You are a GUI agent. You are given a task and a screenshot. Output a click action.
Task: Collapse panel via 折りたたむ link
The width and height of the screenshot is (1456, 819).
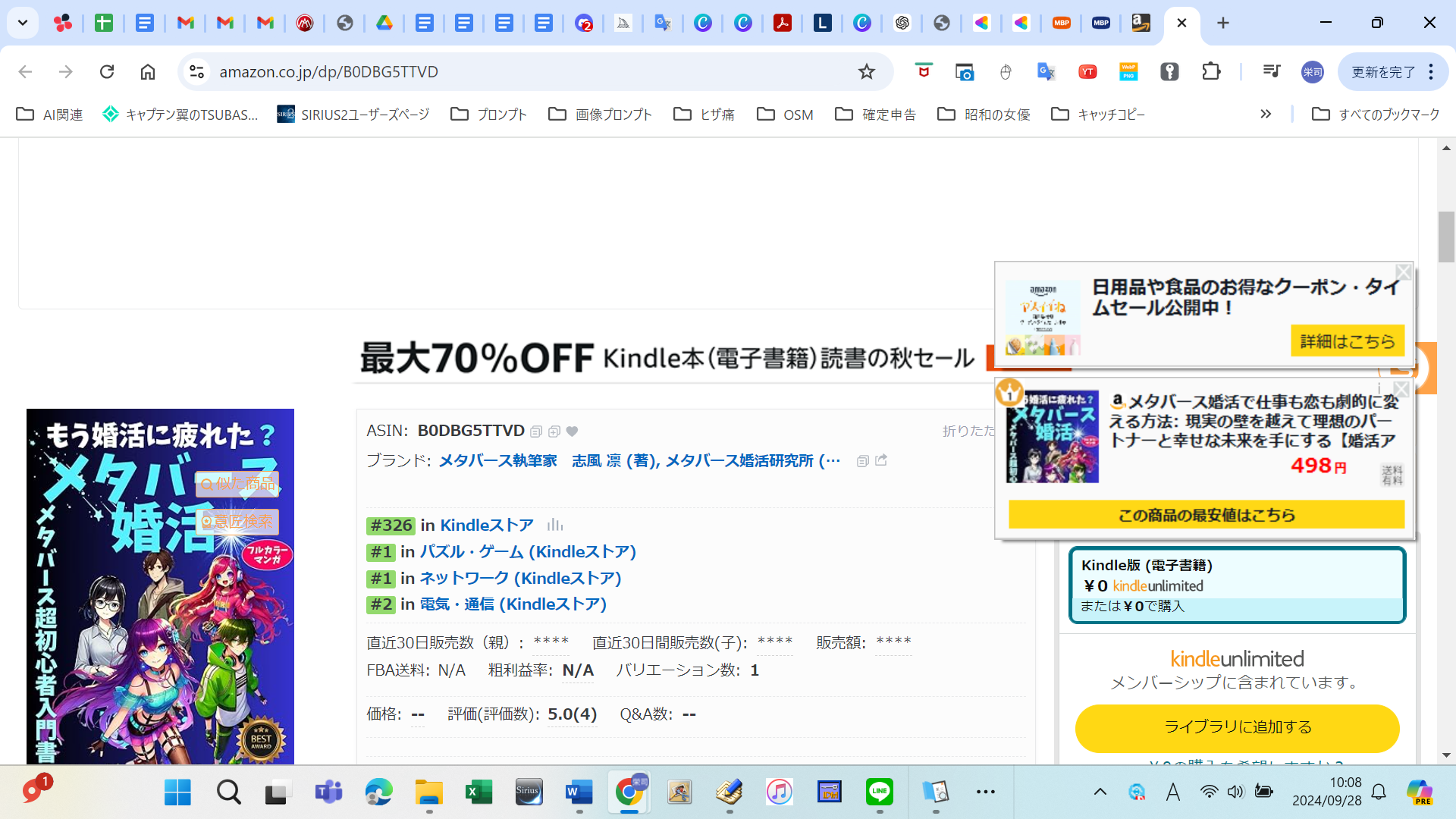pyautogui.click(x=968, y=431)
